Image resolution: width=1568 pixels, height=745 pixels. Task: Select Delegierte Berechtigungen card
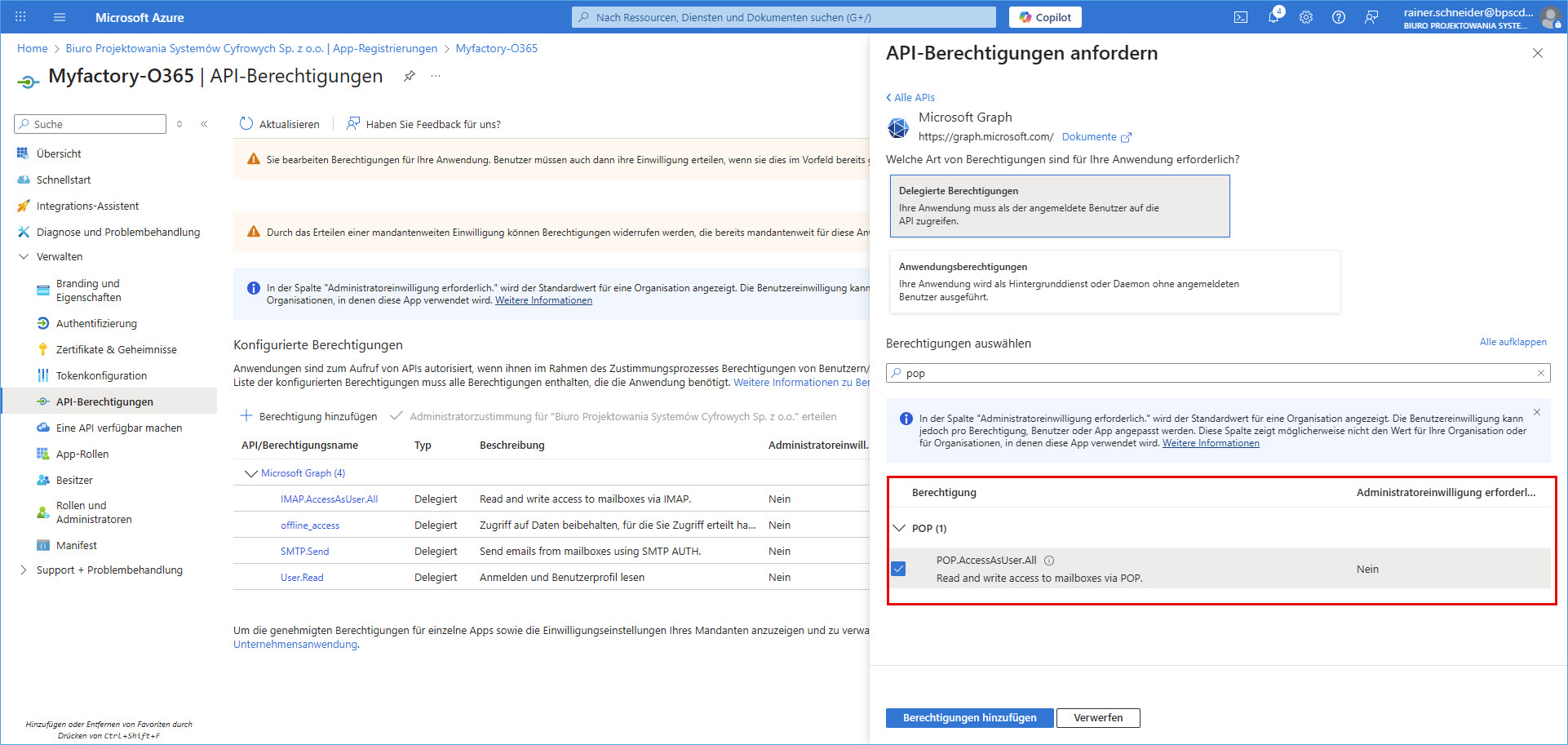1060,206
